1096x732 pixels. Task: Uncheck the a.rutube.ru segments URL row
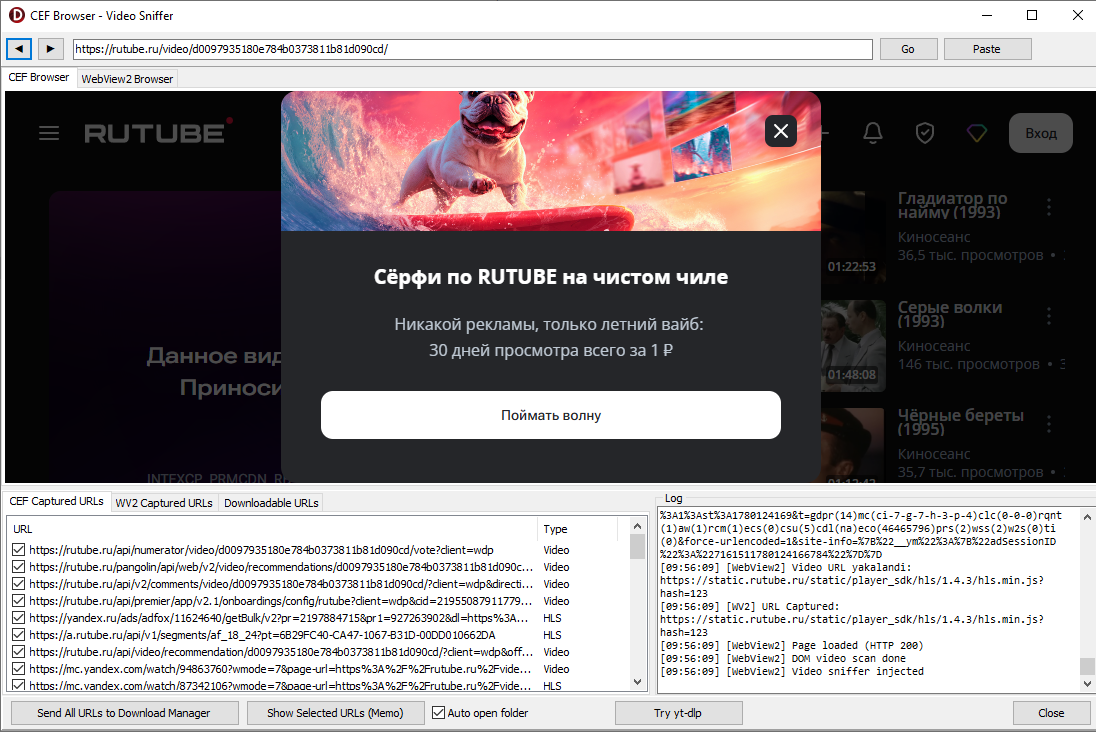click(19, 635)
